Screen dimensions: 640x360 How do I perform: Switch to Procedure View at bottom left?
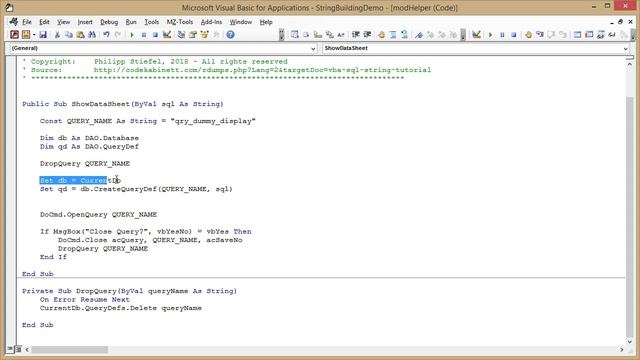click(10, 349)
